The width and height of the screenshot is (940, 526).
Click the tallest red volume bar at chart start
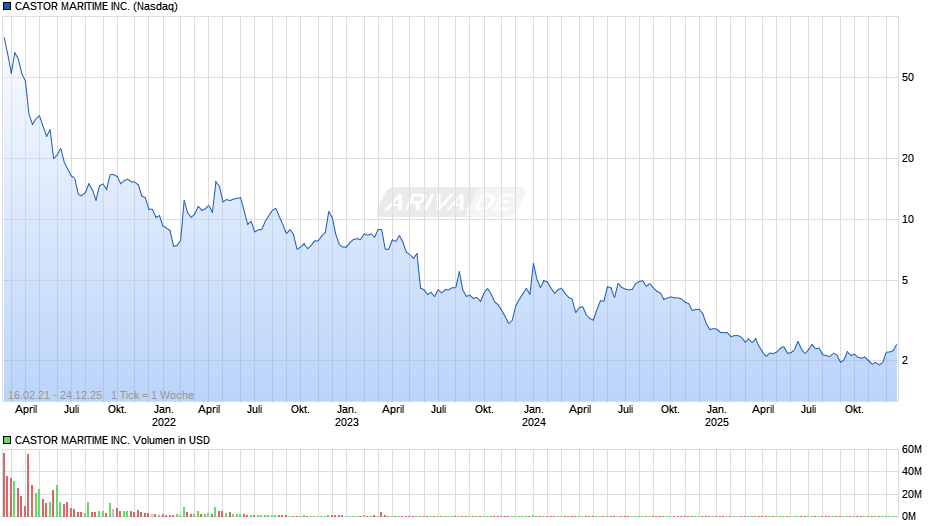(x=4, y=485)
